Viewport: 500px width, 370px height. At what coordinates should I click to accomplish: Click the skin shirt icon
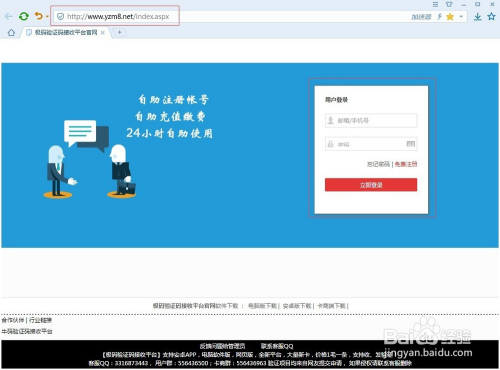(449, 4)
